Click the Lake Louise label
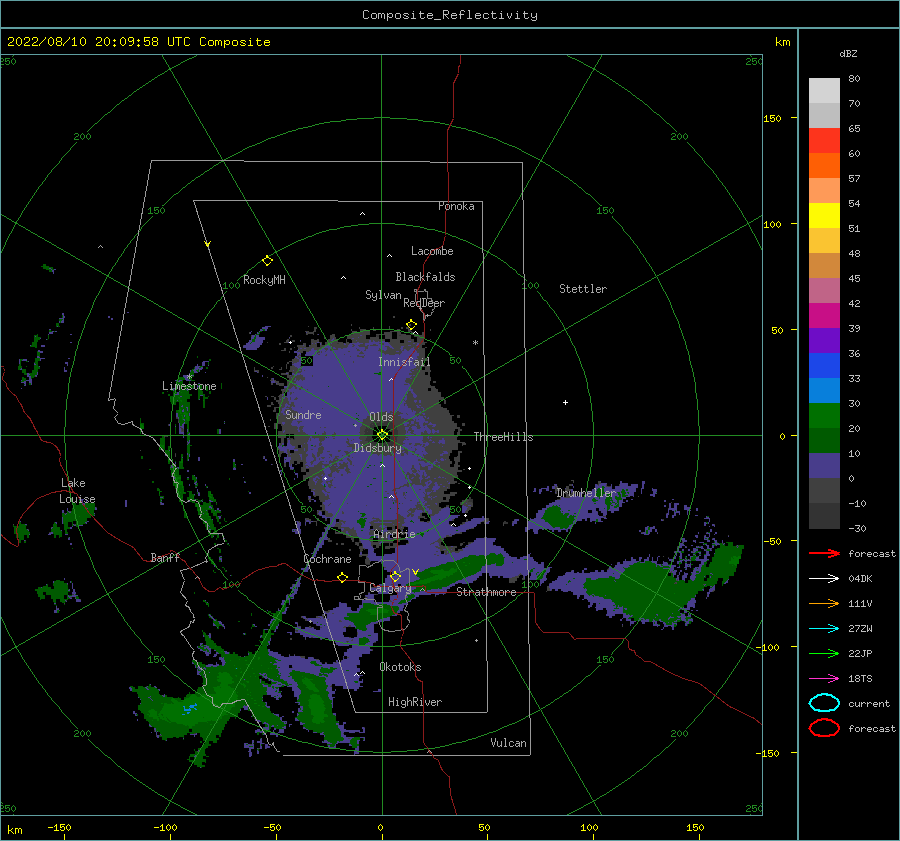The width and height of the screenshot is (900, 841). (x=77, y=491)
